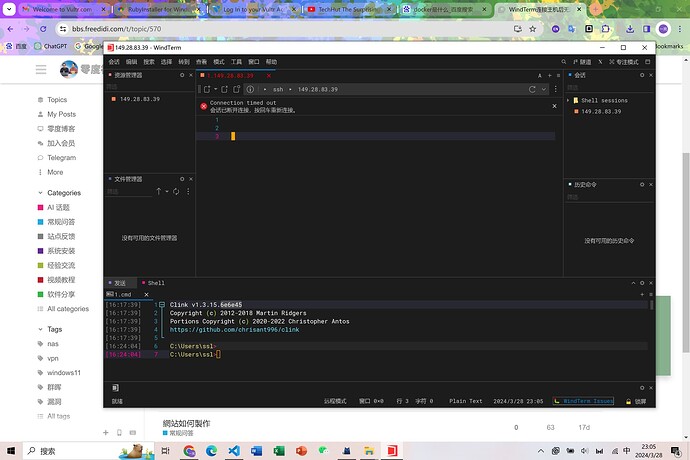Open settings gear of 文件管理器 panel

click(x=182, y=179)
